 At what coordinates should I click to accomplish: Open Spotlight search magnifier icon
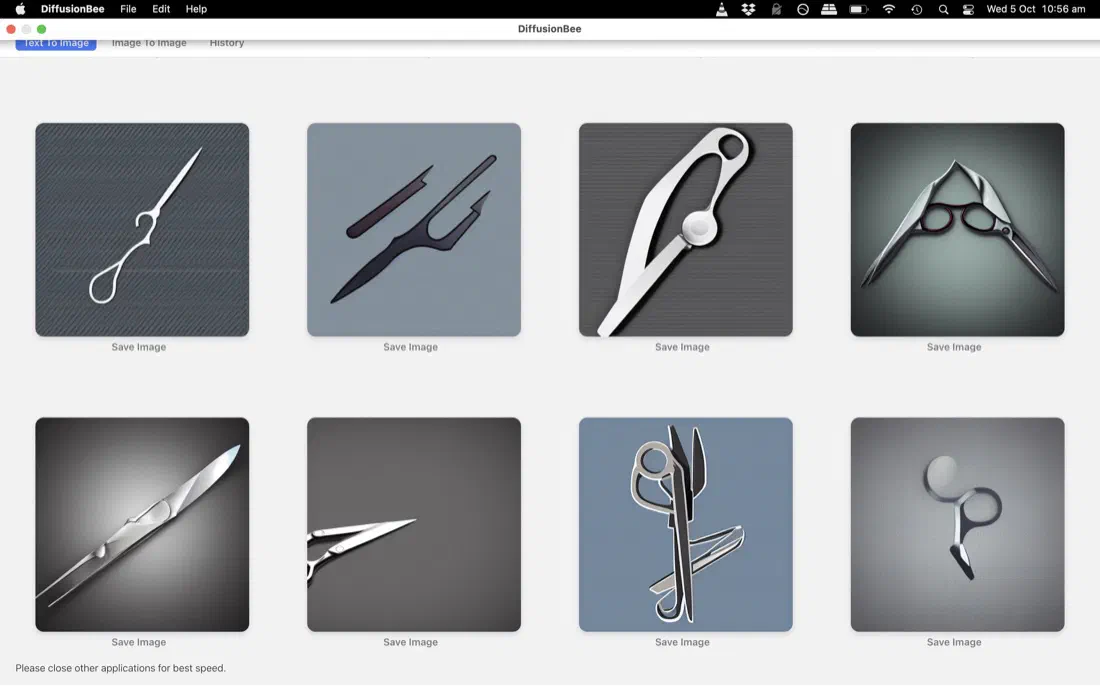944,9
